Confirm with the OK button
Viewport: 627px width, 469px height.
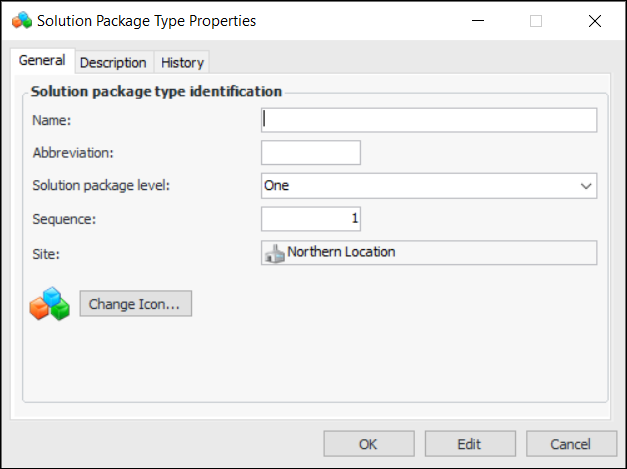(368, 444)
